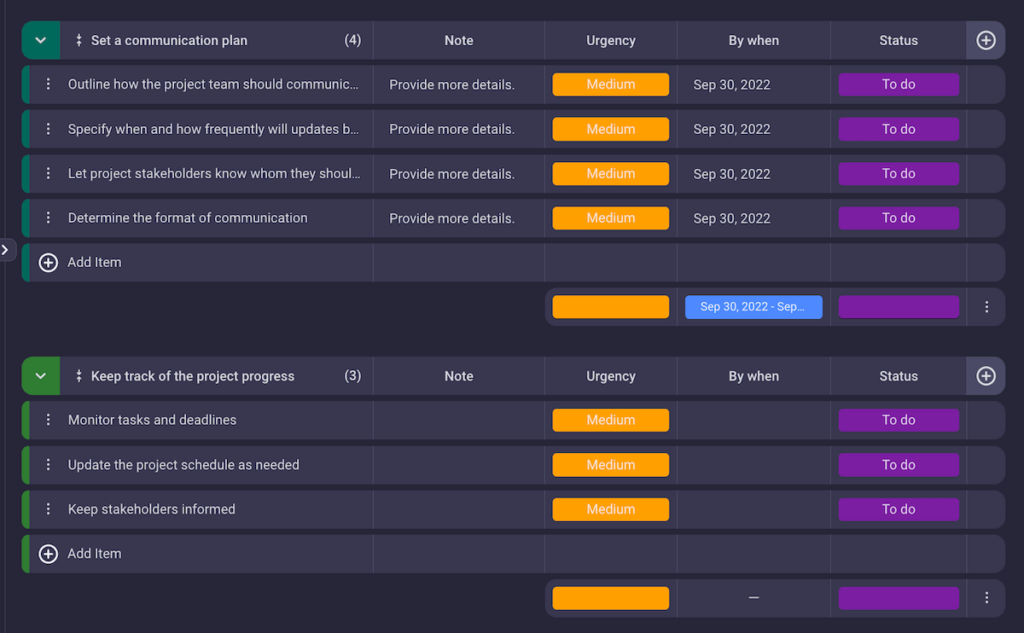Open the row menu for Determine the format of communication
The width and height of the screenshot is (1024, 633).
coord(47,217)
